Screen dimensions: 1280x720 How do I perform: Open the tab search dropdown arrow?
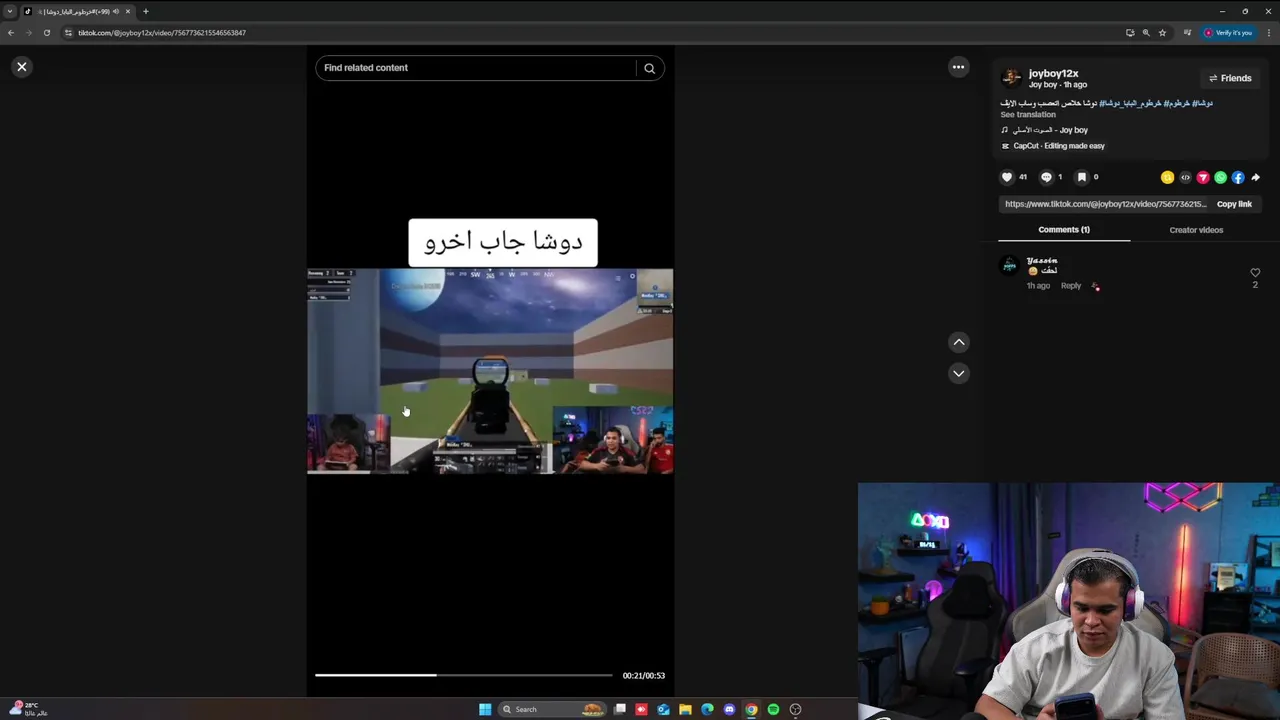point(10,11)
